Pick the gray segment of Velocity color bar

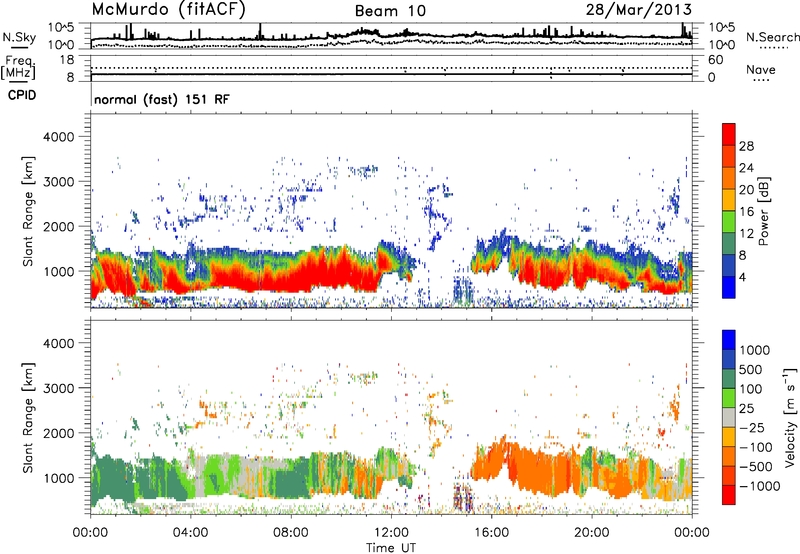(x=729, y=418)
